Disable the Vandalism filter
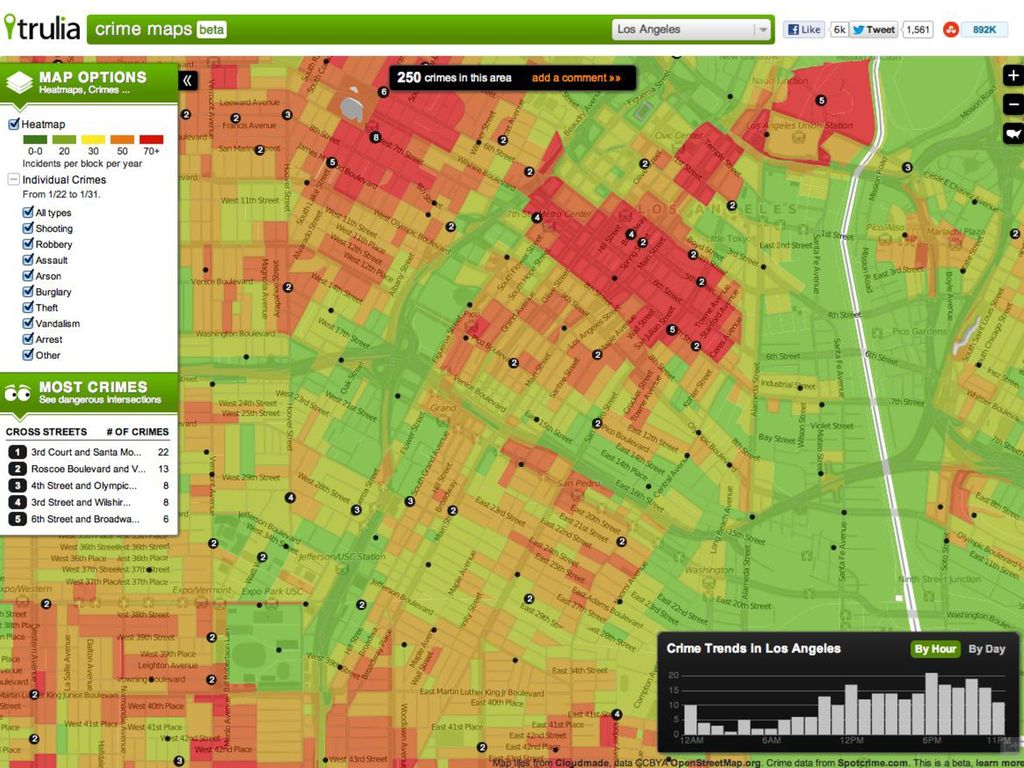This screenshot has height=768, width=1024. tap(28, 323)
